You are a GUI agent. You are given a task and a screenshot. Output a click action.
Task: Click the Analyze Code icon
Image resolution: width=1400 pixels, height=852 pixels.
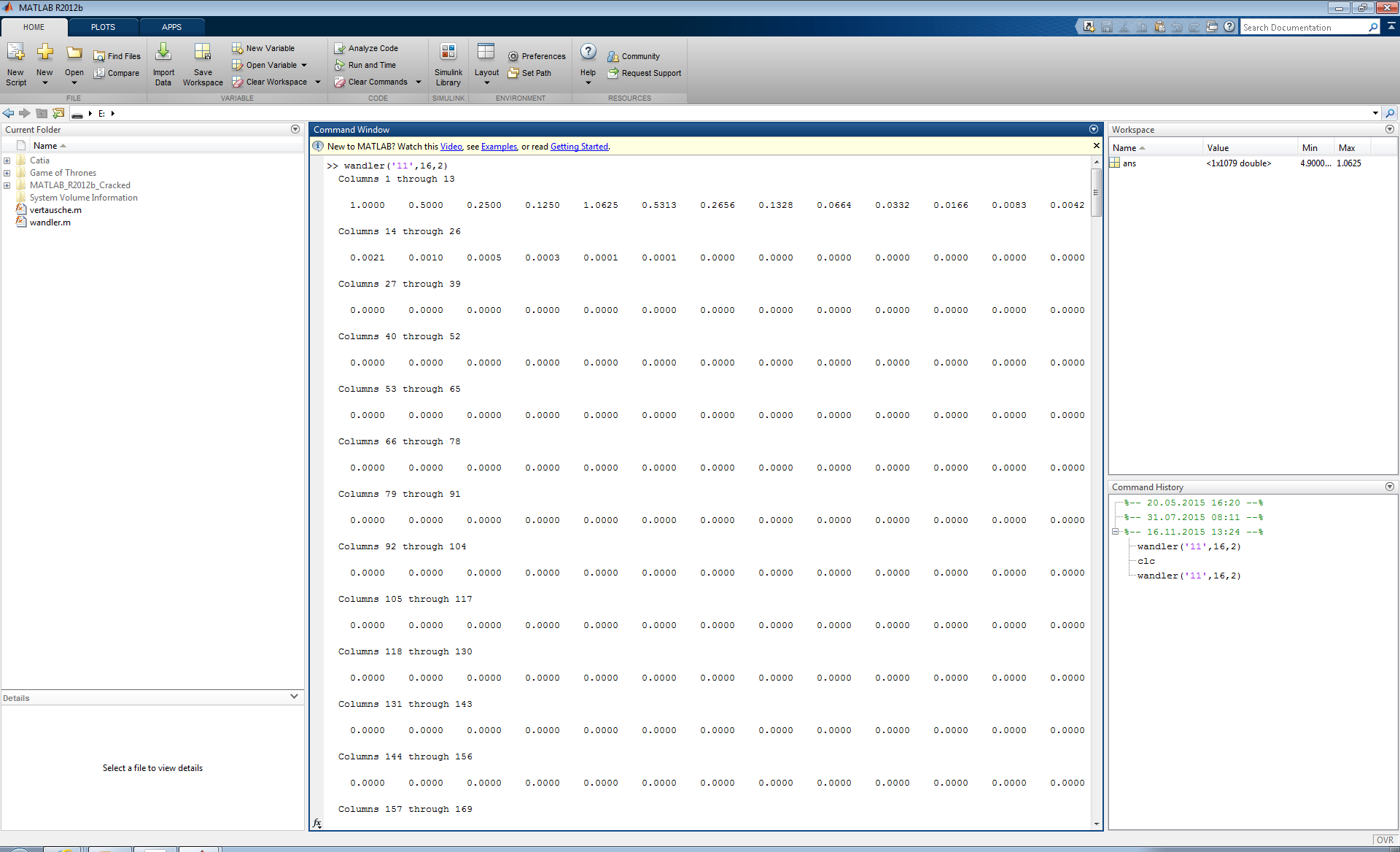[340, 48]
